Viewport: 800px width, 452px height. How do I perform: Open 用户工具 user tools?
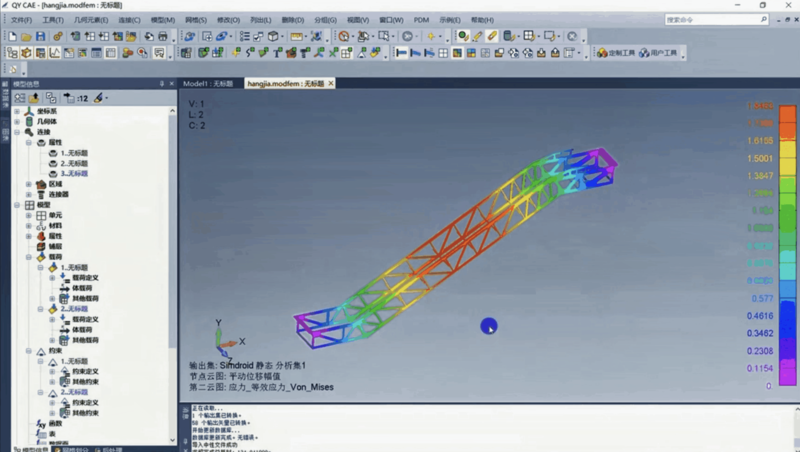point(657,53)
